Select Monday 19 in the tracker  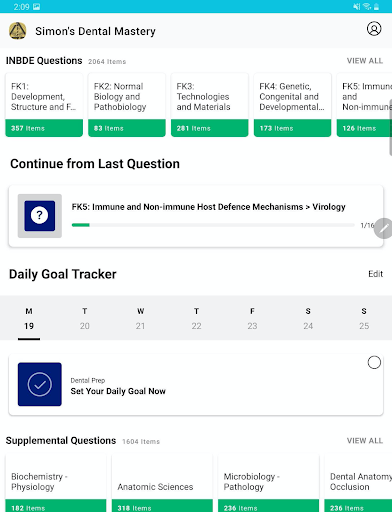pos(29,318)
